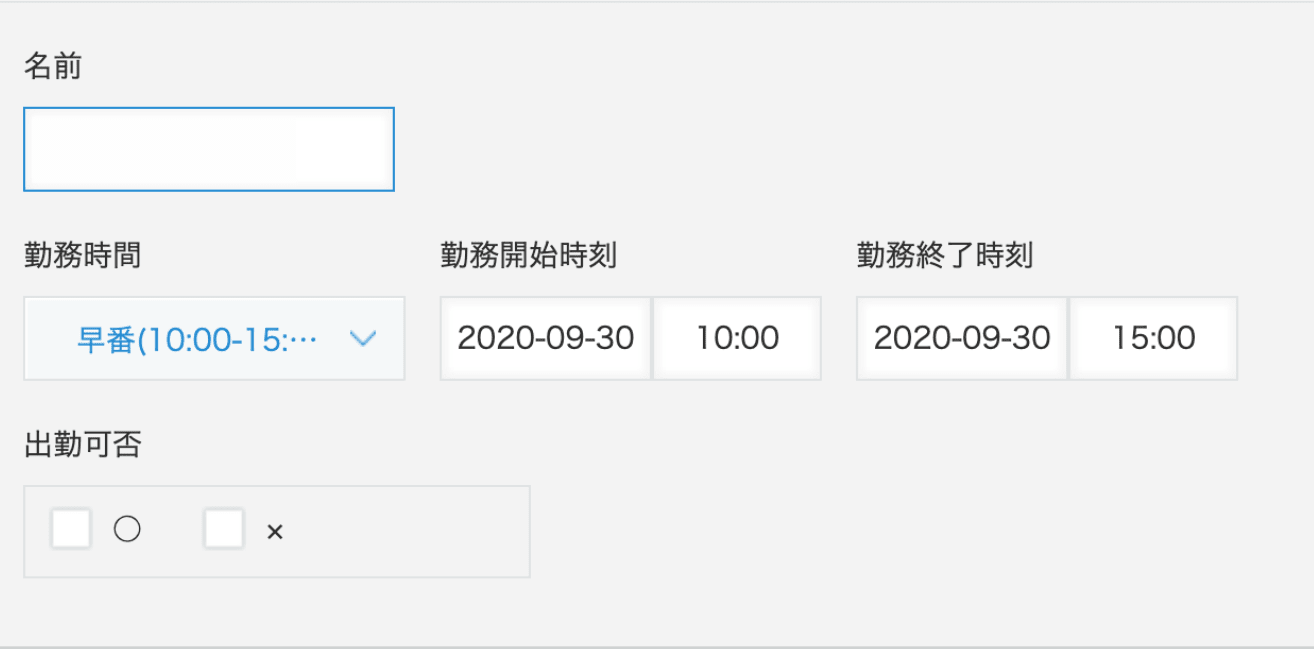The image size is (1314, 649).
Task: Click the 名前 field label
Action: [52, 67]
